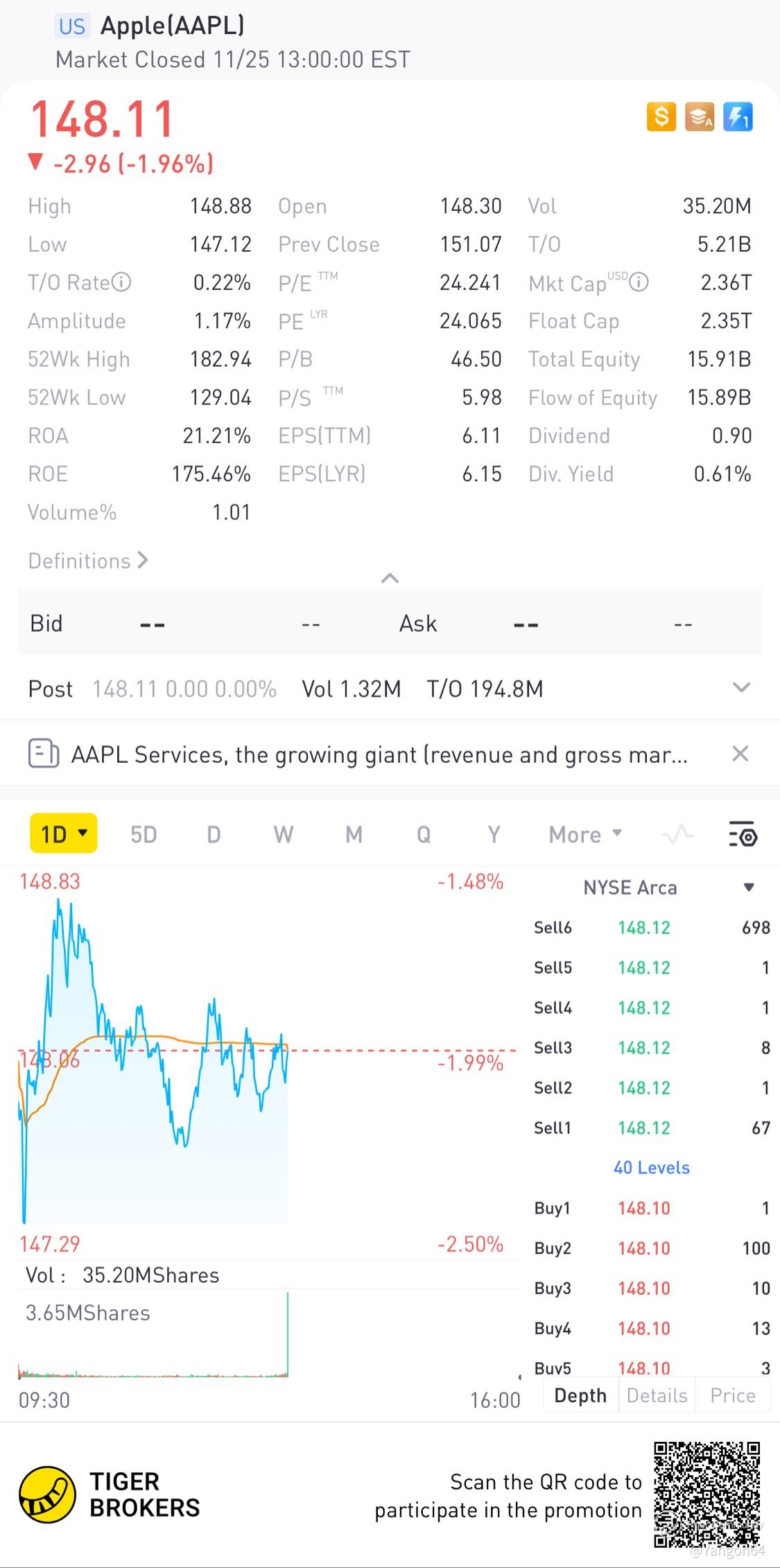Open the NYSE Arca exchange dropdown

(749, 888)
